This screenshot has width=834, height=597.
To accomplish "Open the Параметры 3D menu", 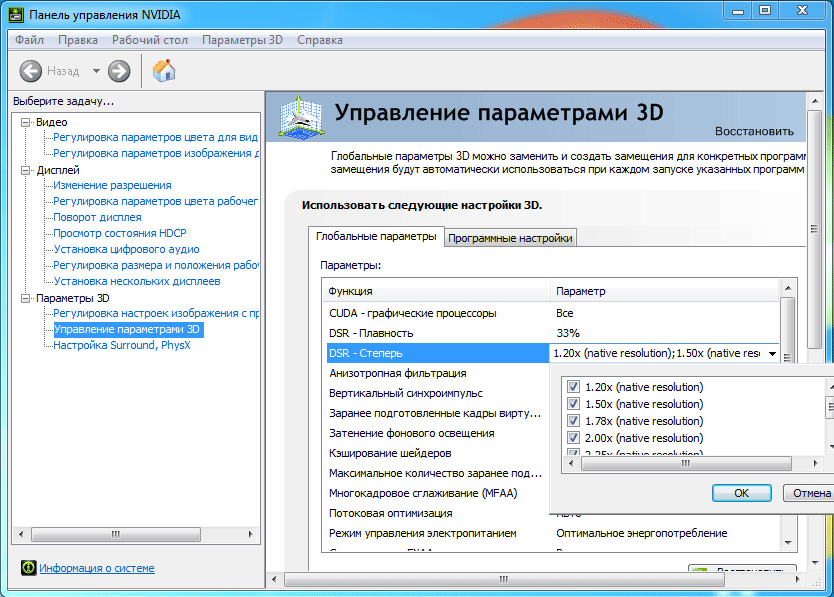I will pos(242,40).
